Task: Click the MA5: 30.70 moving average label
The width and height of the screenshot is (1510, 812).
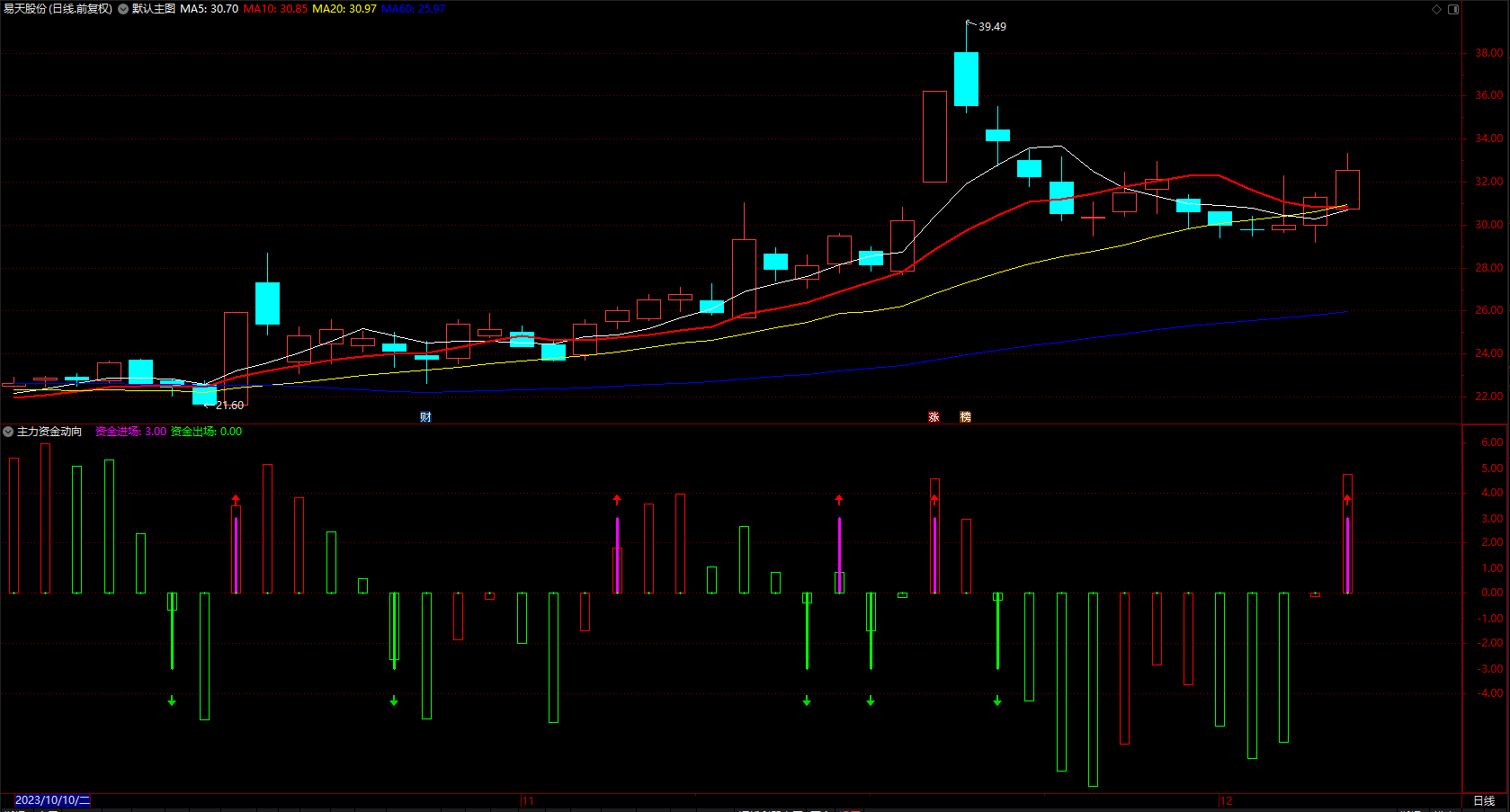Action: 210,9
